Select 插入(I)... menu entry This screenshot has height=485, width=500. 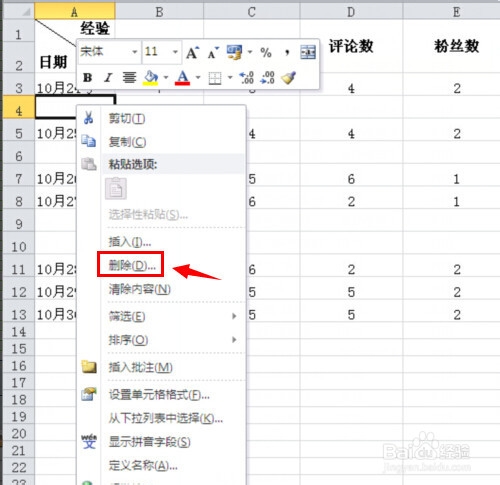[161, 242]
